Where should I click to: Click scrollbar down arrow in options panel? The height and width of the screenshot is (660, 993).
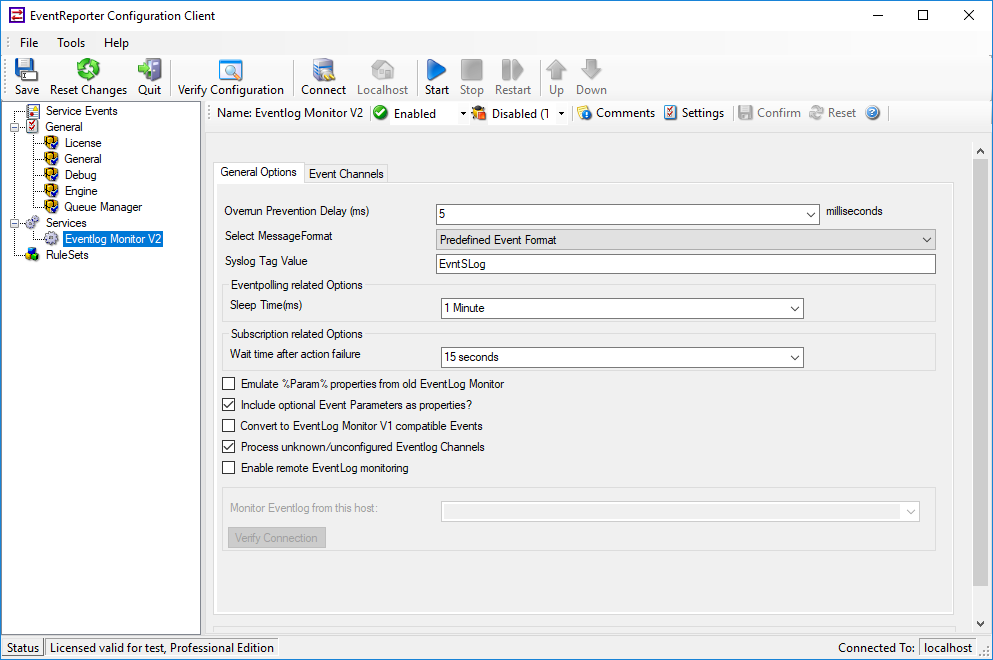[x=980, y=624]
